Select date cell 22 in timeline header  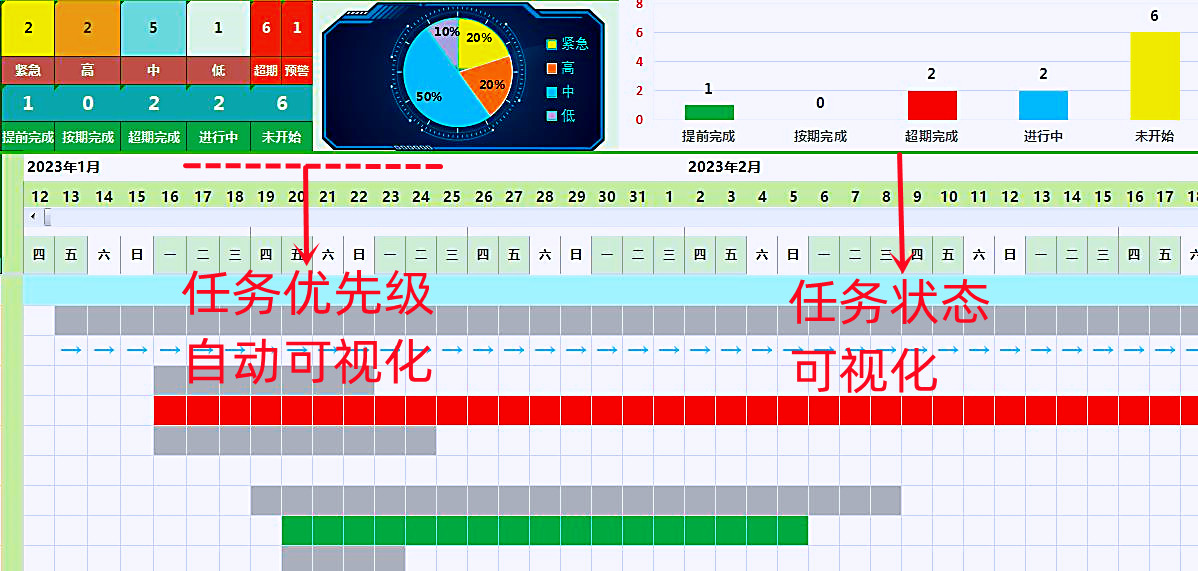click(x=358, y=197)
